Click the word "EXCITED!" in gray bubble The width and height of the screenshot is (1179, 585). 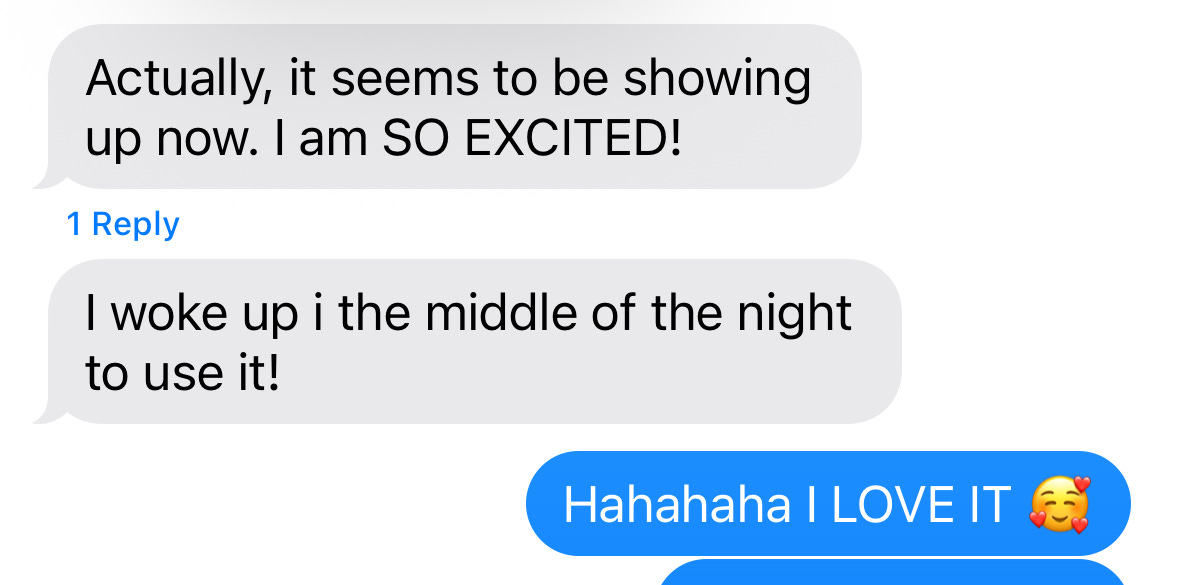coord(574,139)
